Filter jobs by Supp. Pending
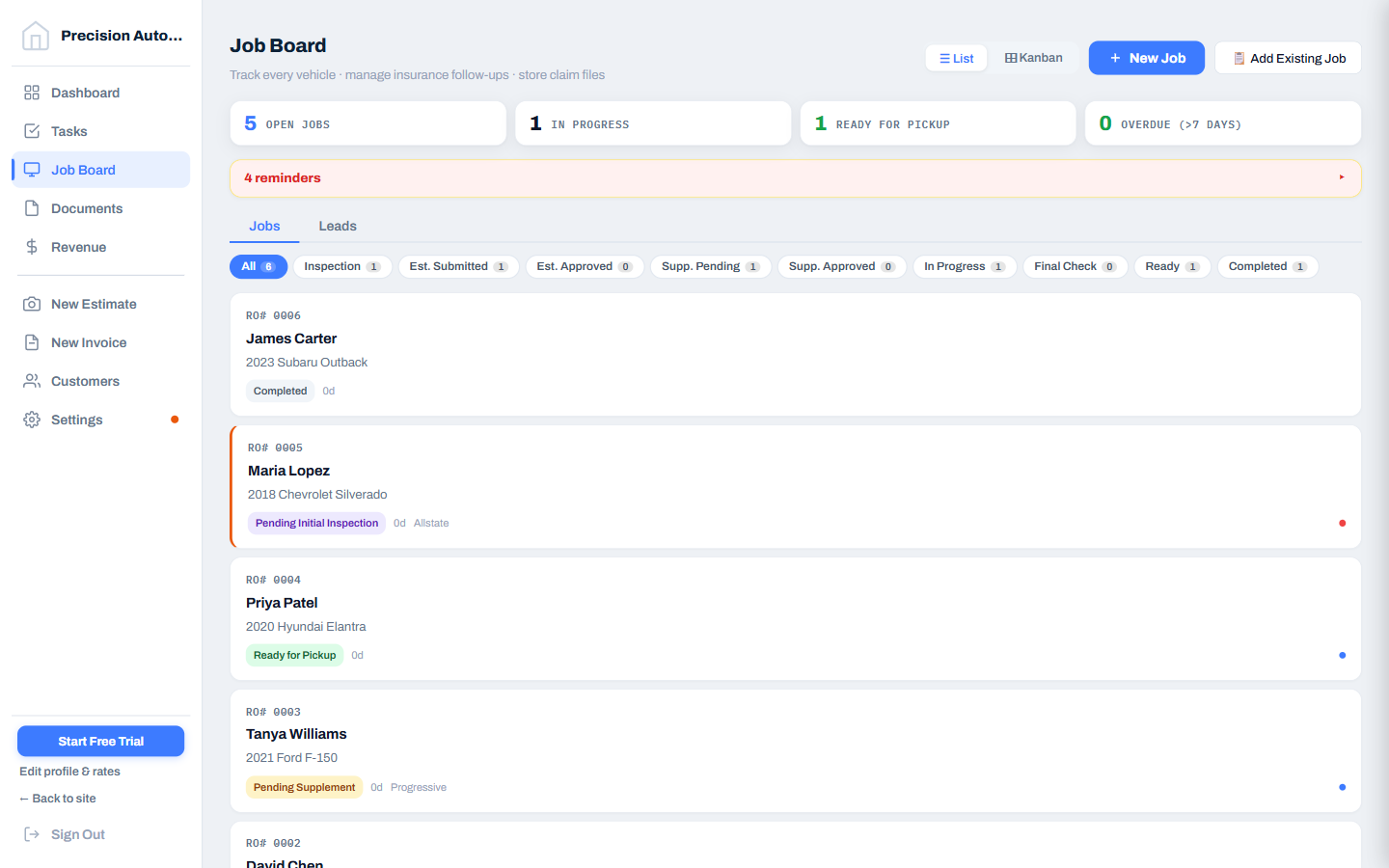The width and height of the screenshot is (1389, 868). [711, 266]
